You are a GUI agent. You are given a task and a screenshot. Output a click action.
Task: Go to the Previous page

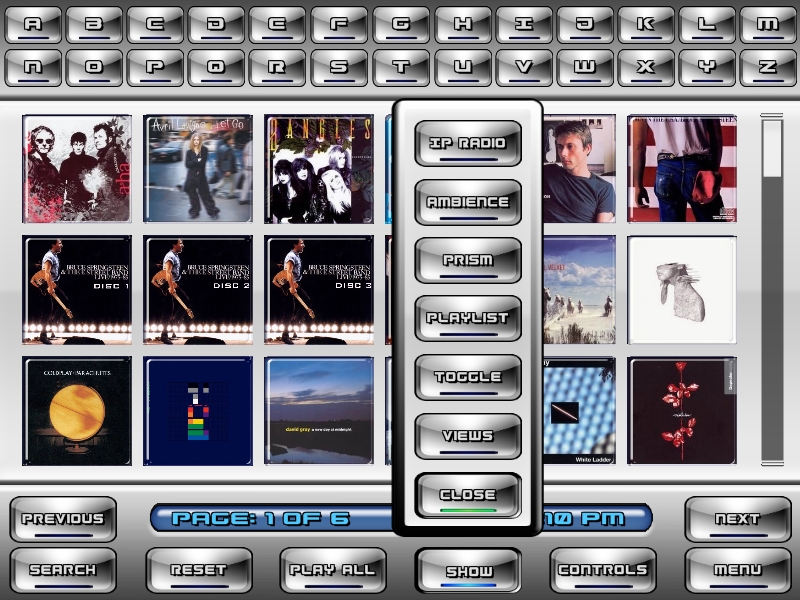[x=63, y=519]
